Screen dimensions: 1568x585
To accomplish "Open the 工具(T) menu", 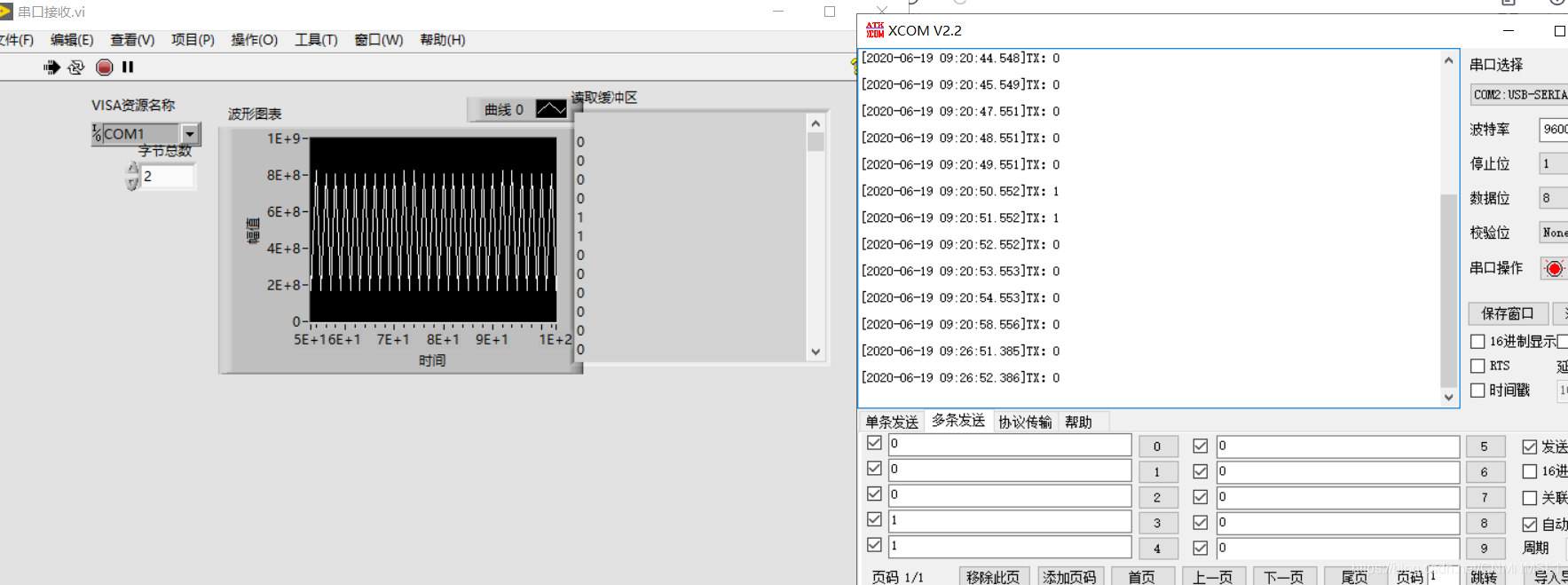I will 316,40.
